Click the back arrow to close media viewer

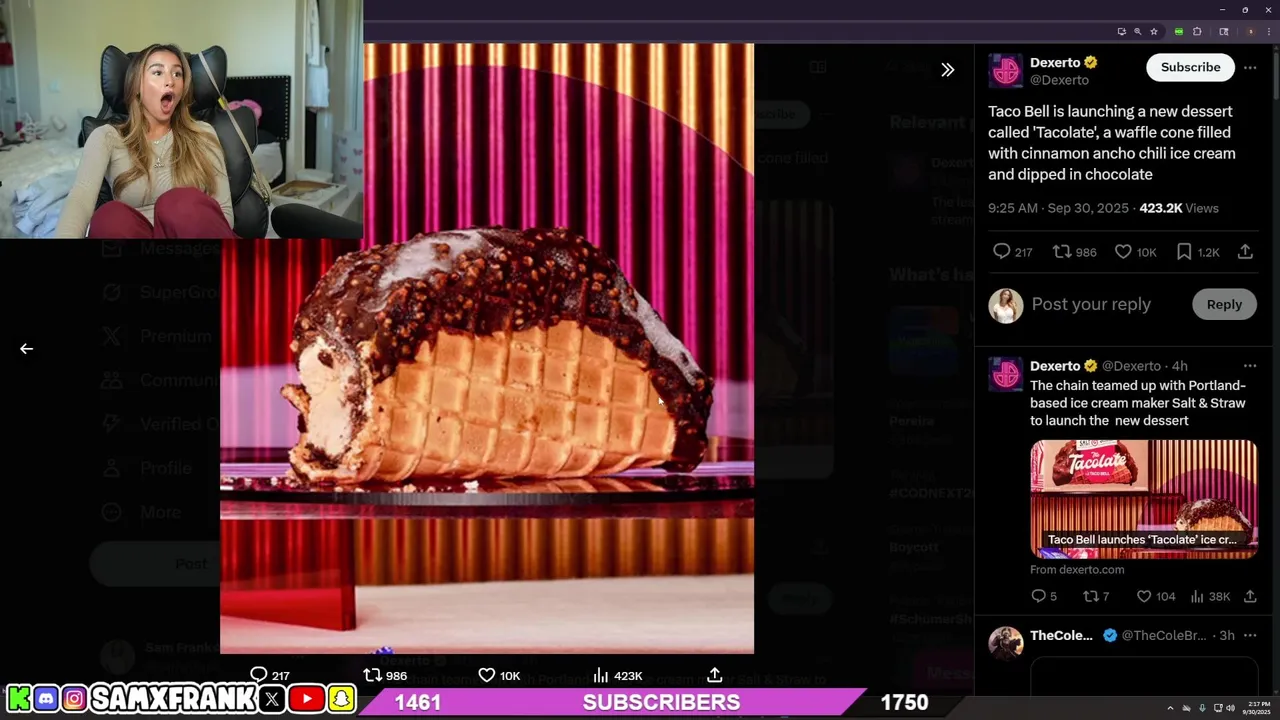click(27, 349)
